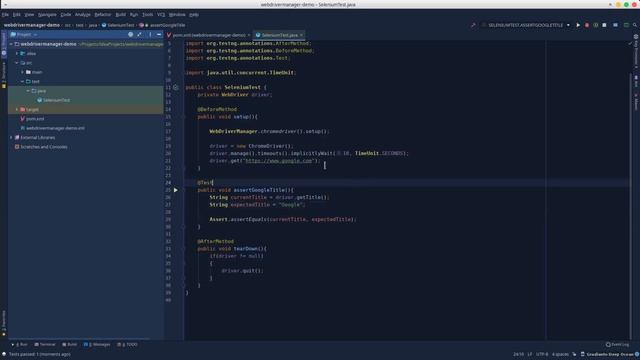Click SeleniumTest in the breadcrumb navigation bar
Viewport: 640px width, 360px height.
pyautogui.click(x=118, y=25)
